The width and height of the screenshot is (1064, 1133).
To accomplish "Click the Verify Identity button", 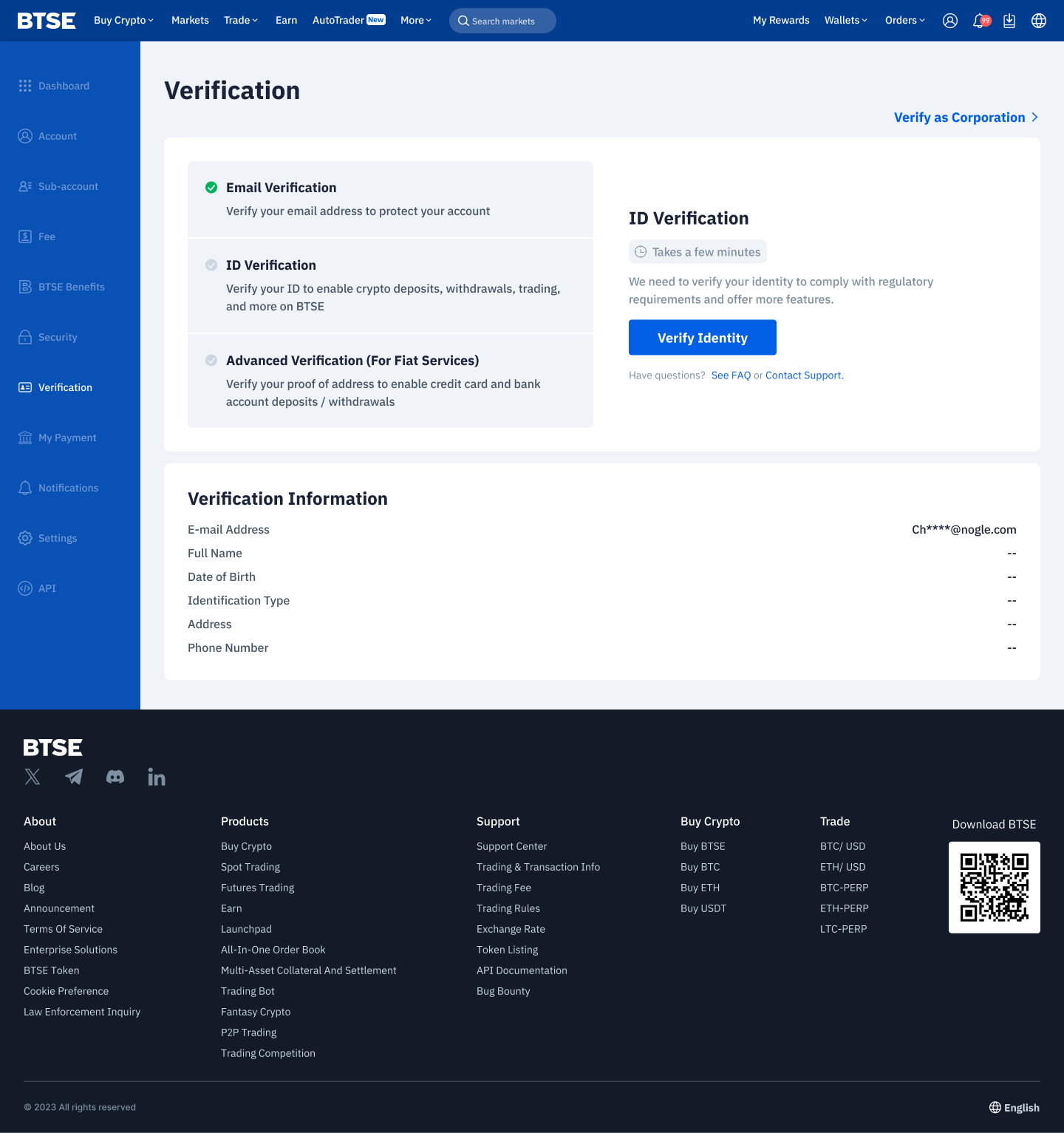I will 702,338.
